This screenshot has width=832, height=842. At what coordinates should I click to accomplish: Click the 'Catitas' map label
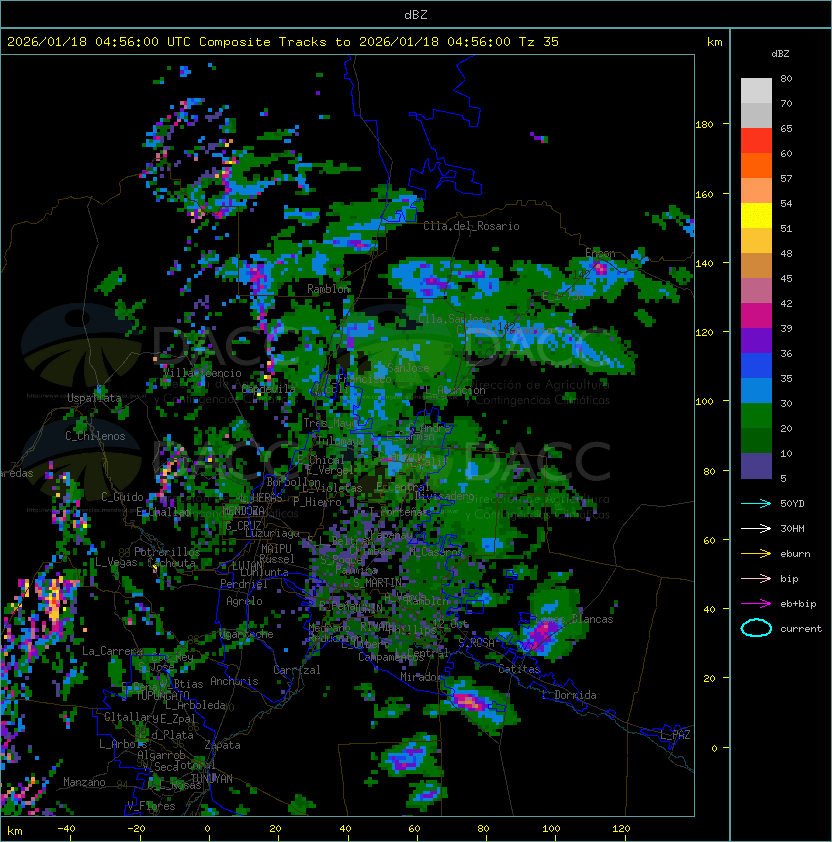(519, 669)
